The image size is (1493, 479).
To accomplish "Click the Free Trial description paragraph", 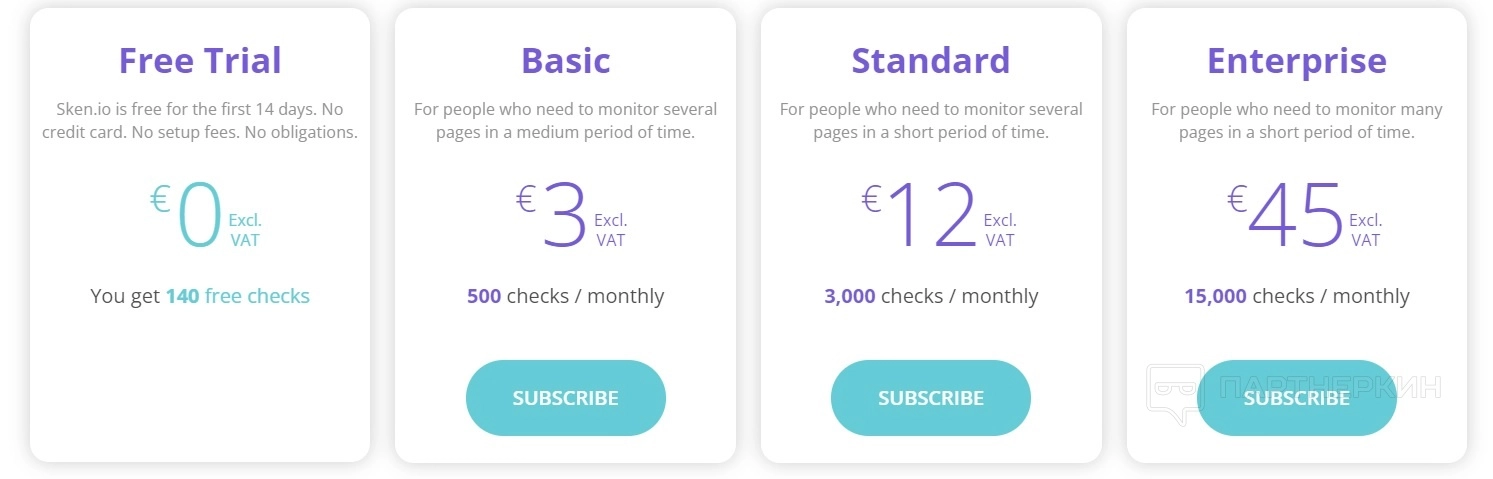I will tap(200, 120).
